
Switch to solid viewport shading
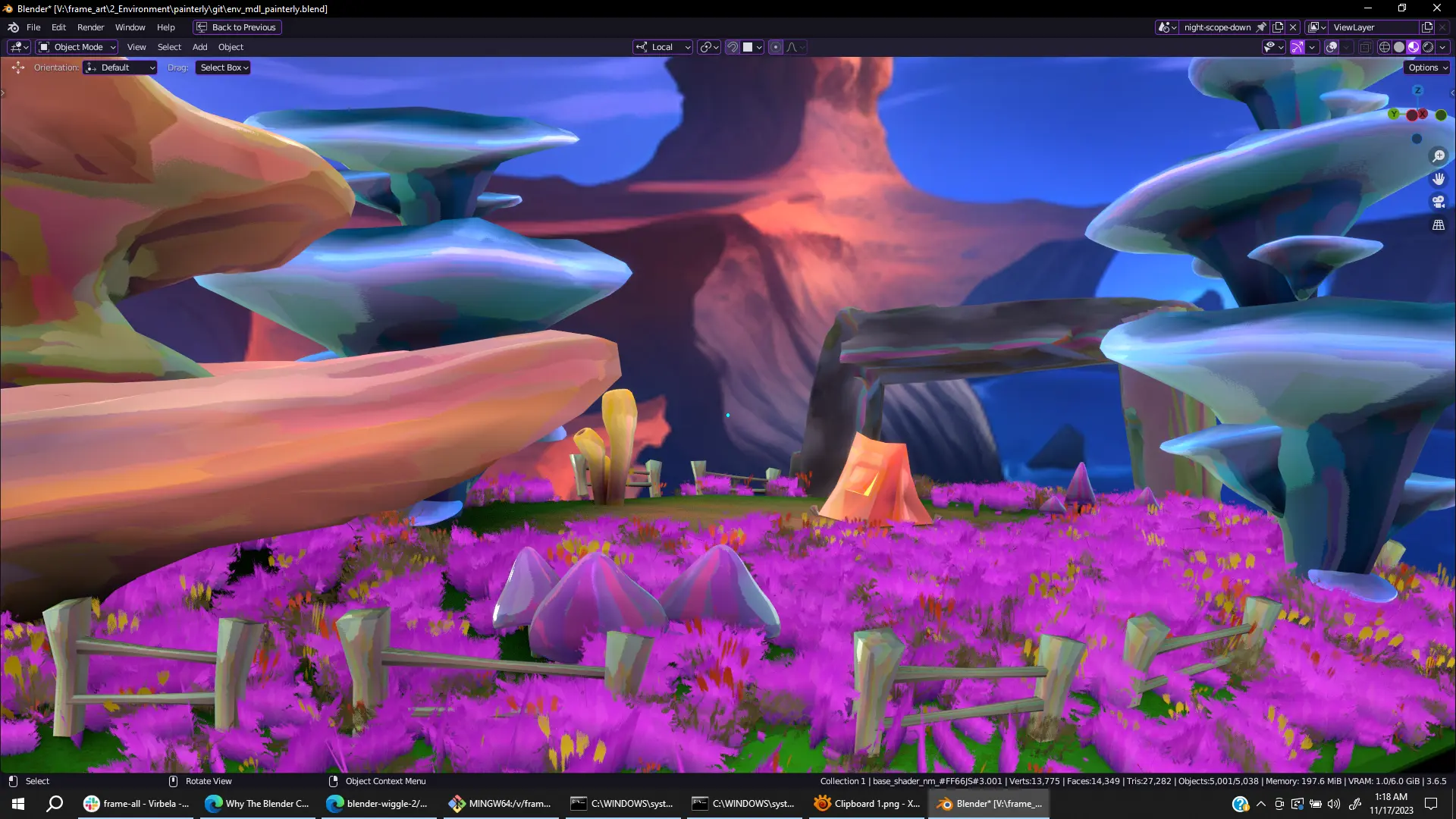tap(1399, 47)
